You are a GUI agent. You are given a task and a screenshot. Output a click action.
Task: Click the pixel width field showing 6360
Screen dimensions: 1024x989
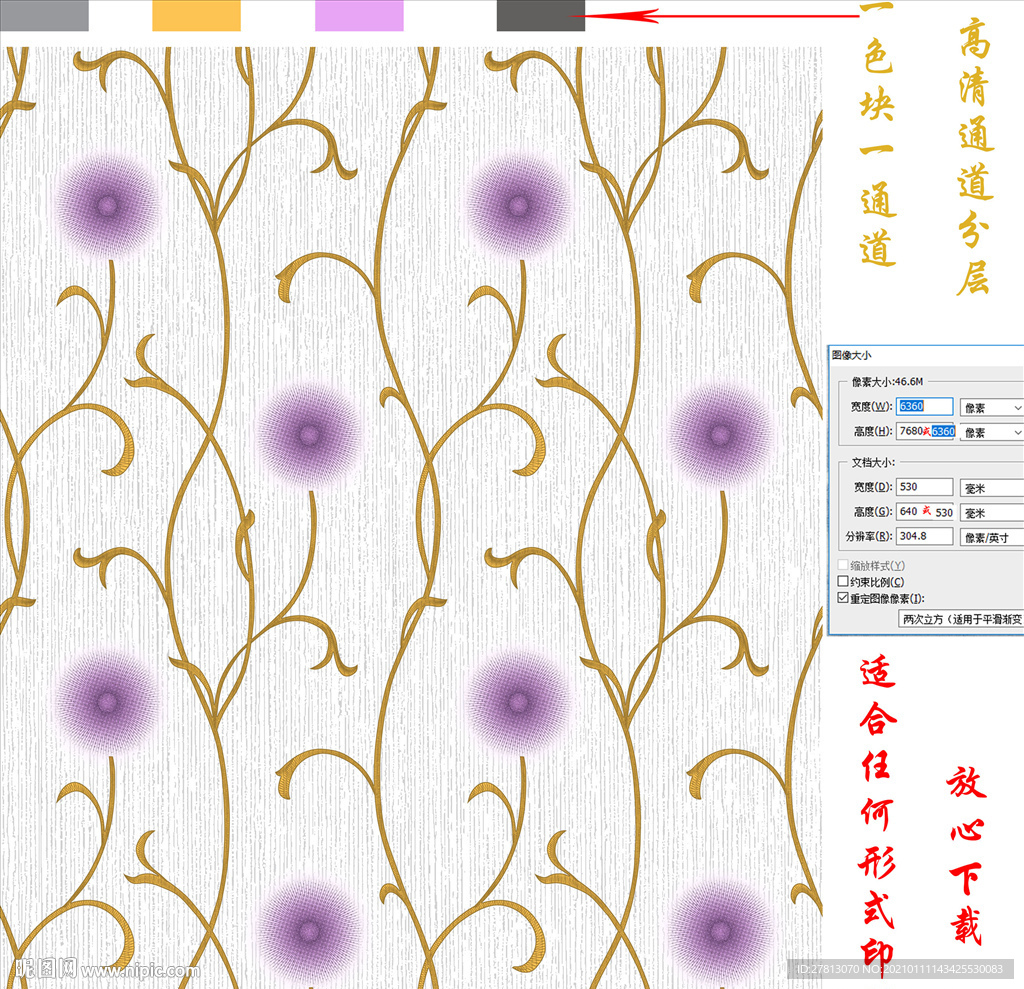click(924, 406)
